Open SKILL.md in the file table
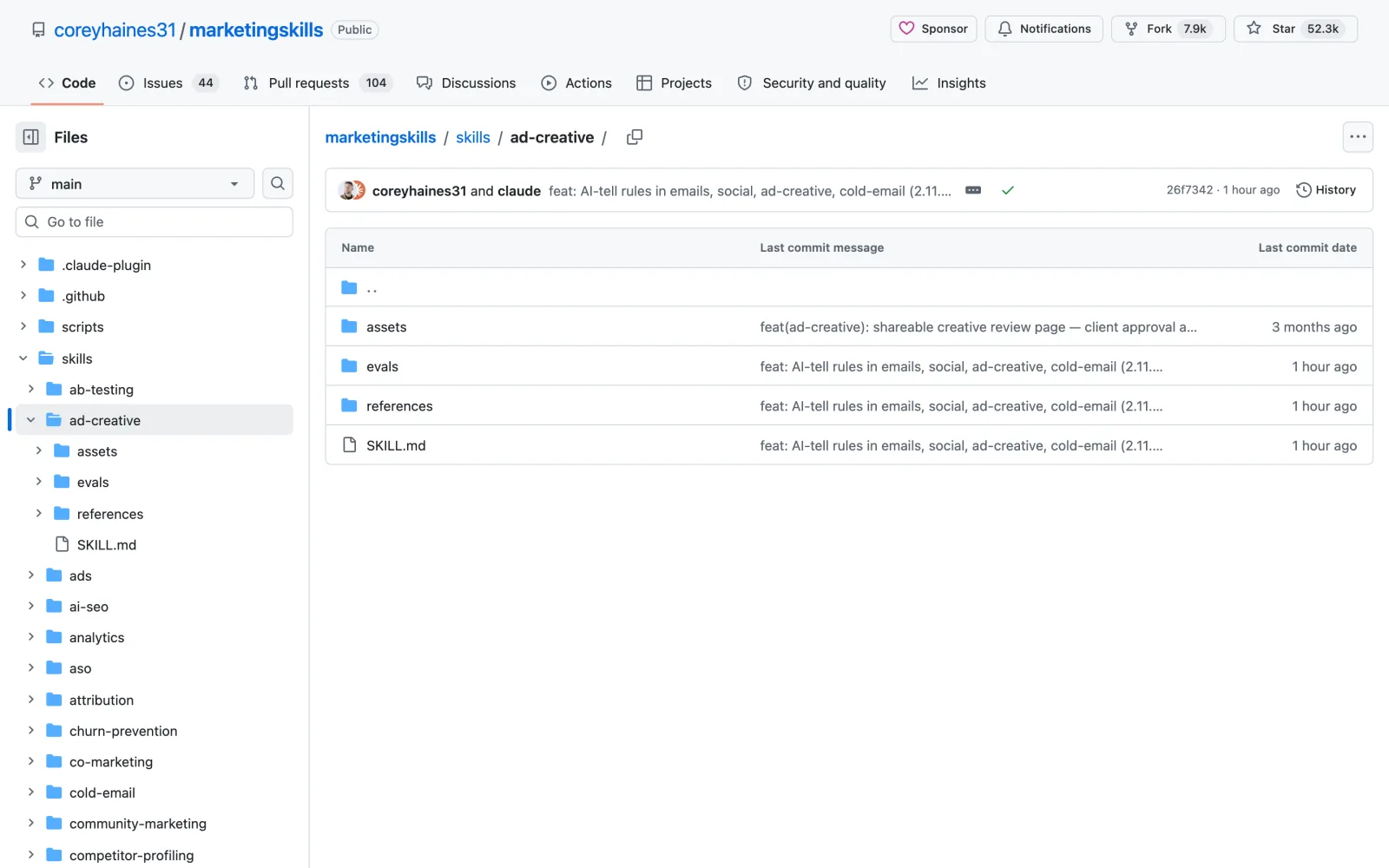The height and width of the screenshot is (868, 1389). click(x=396, y=445)
